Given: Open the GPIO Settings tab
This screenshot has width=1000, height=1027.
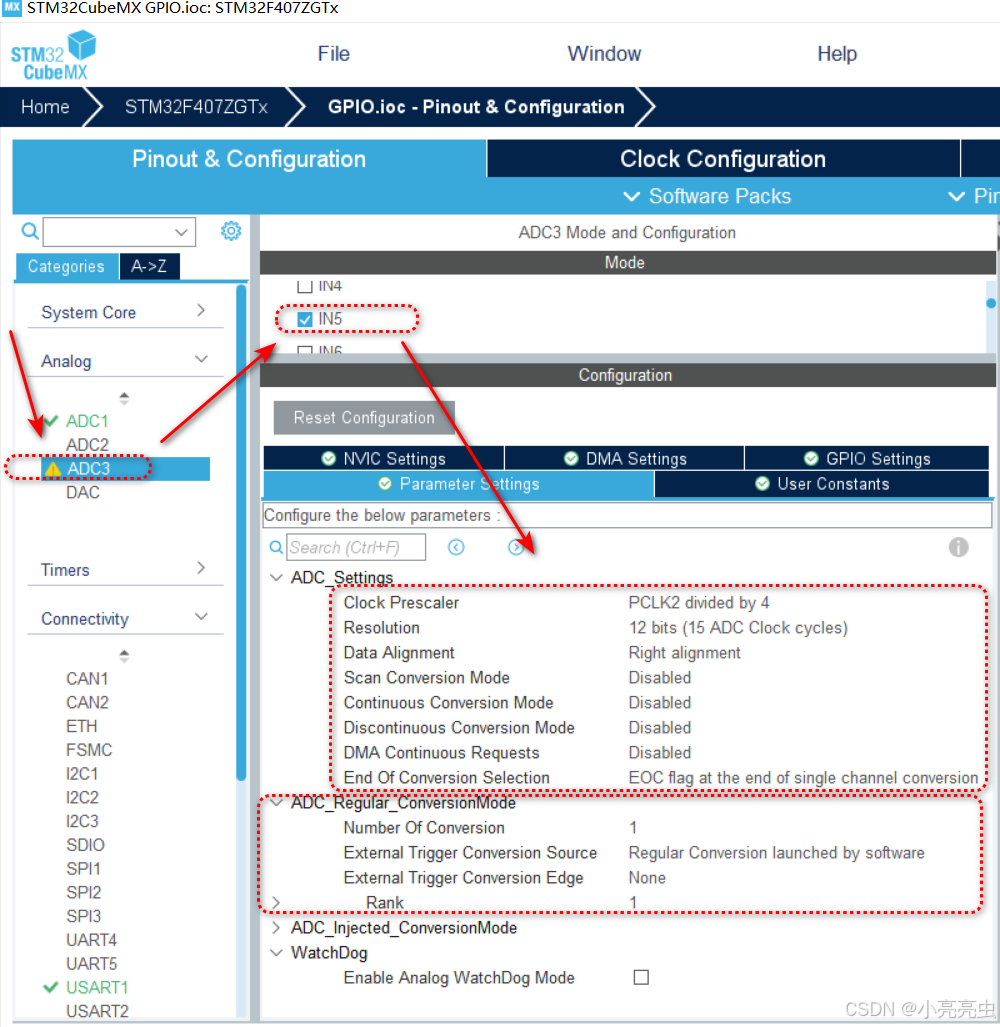Looking at the screenshot, I should click(x=867, y=458).
